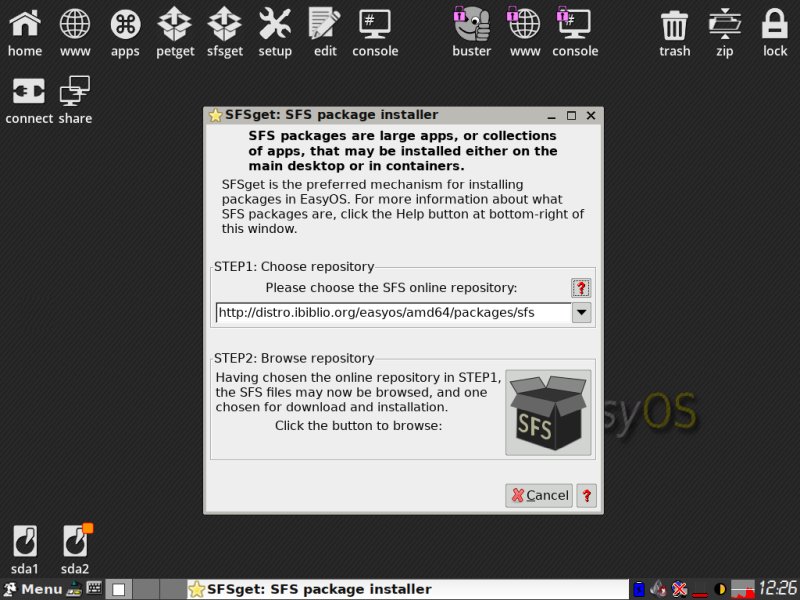Viewport: 800px width, 600px height.
Task: Click the SFS box button to browse repository
Action: pos(548,413)
